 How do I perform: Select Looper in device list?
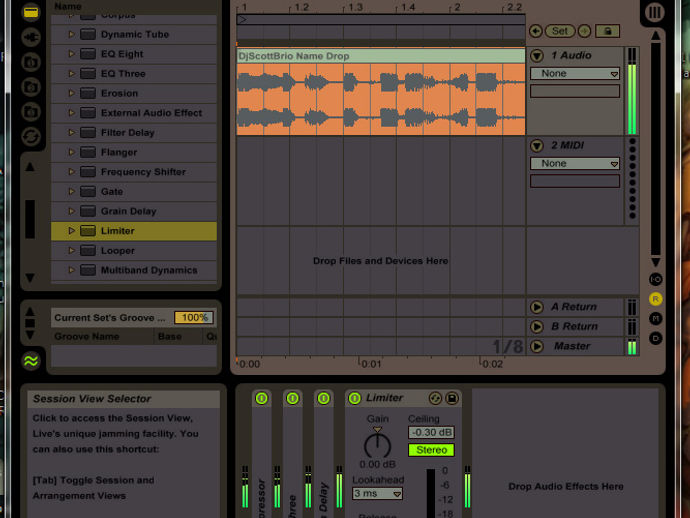pyautogui.click(x=134, y=250)
